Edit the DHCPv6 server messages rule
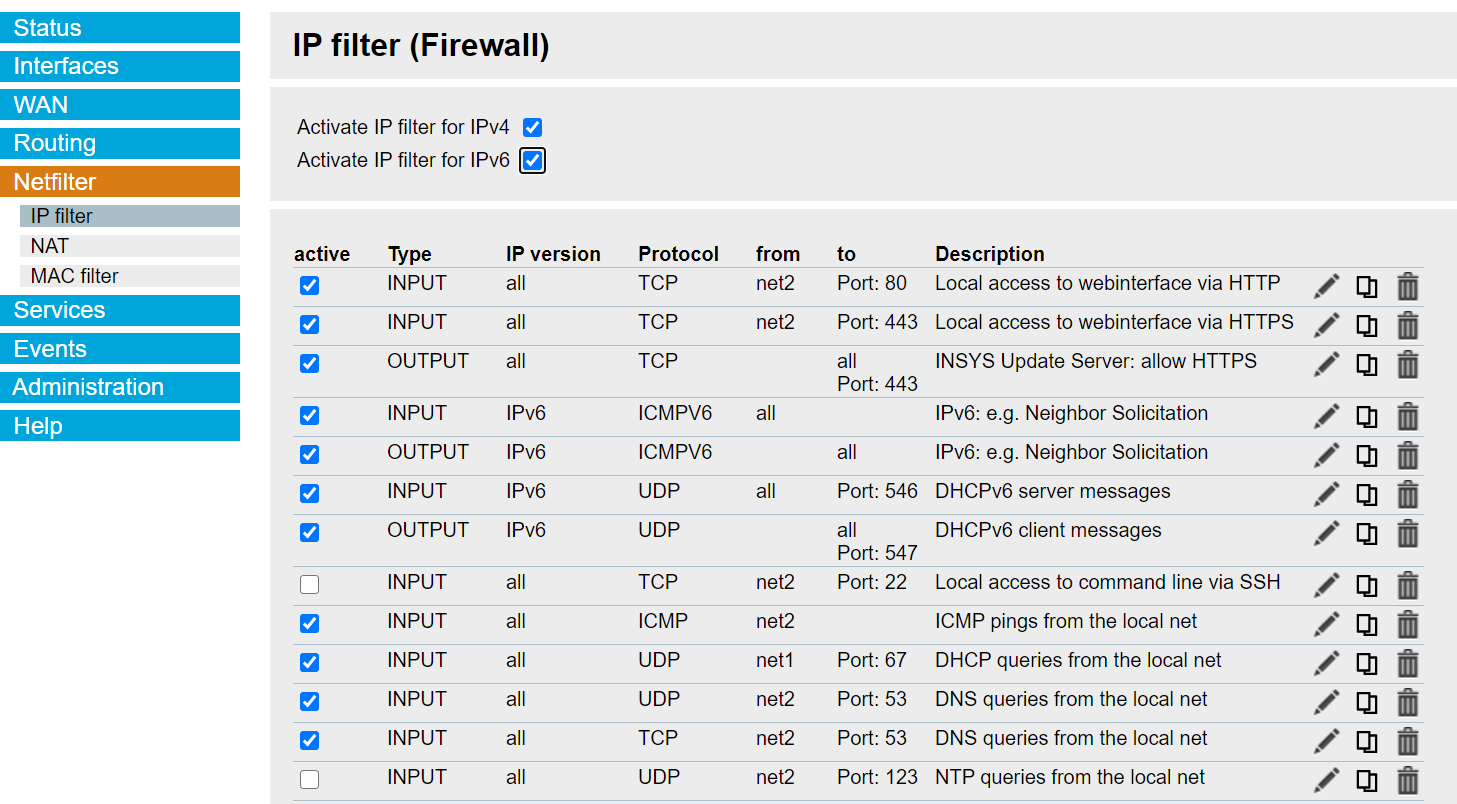Viewport: 1457px width, 804px height. pos(1326,494)
